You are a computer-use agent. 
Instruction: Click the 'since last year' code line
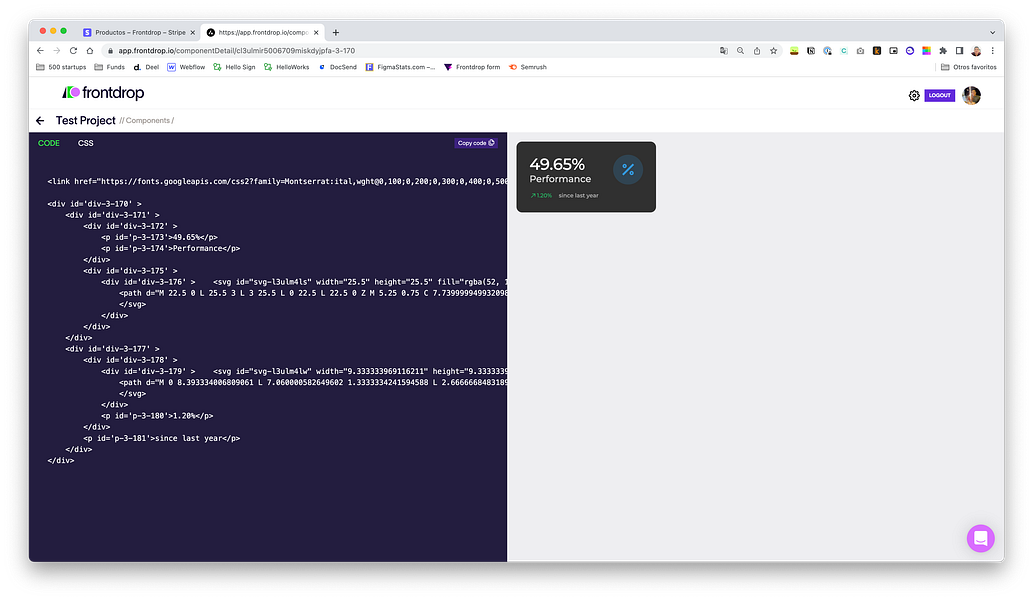point(161,438)
